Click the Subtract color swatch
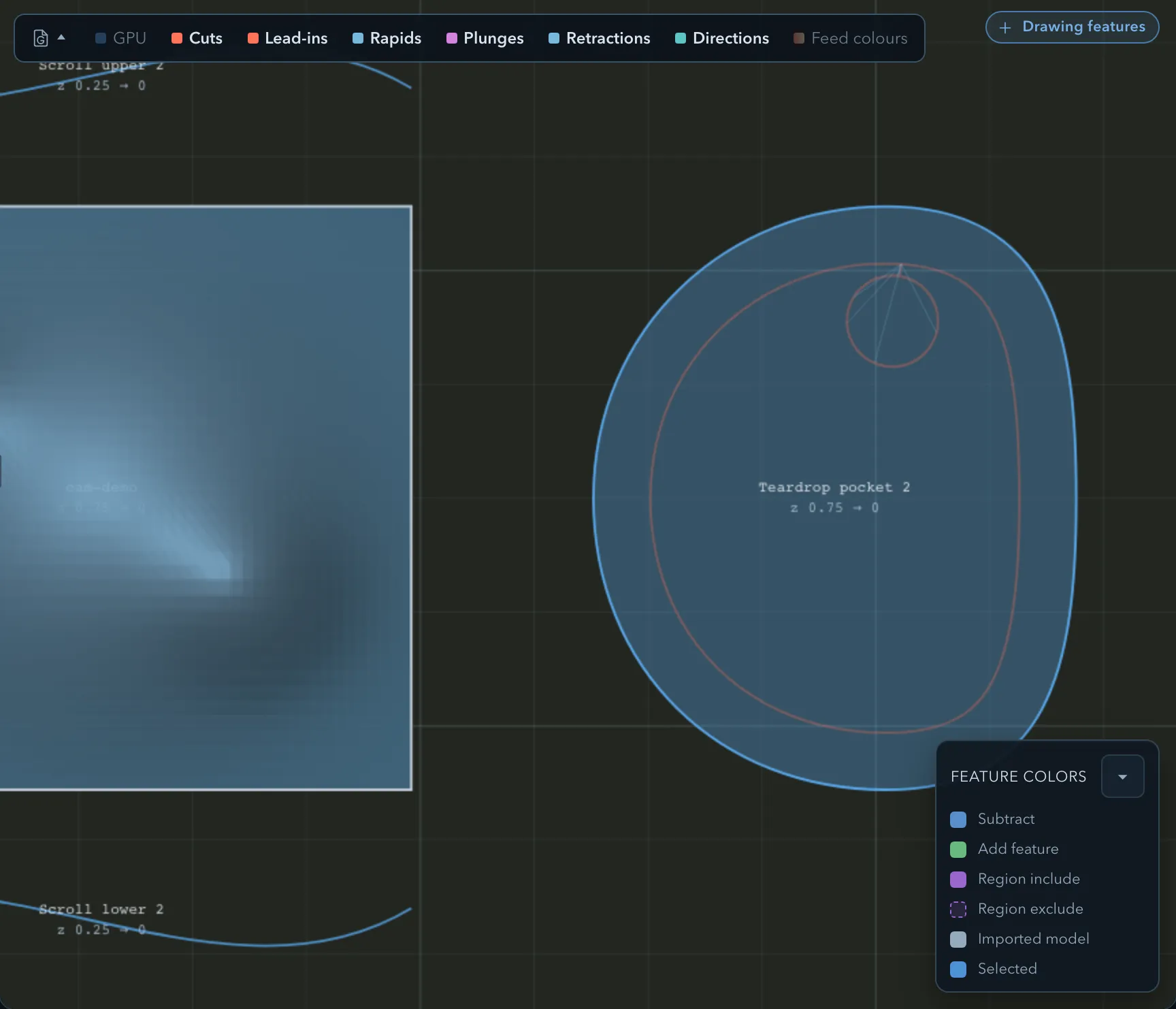Viewport: 1176px width, 1009px height. pyautogui.click(x=958, y=819)
